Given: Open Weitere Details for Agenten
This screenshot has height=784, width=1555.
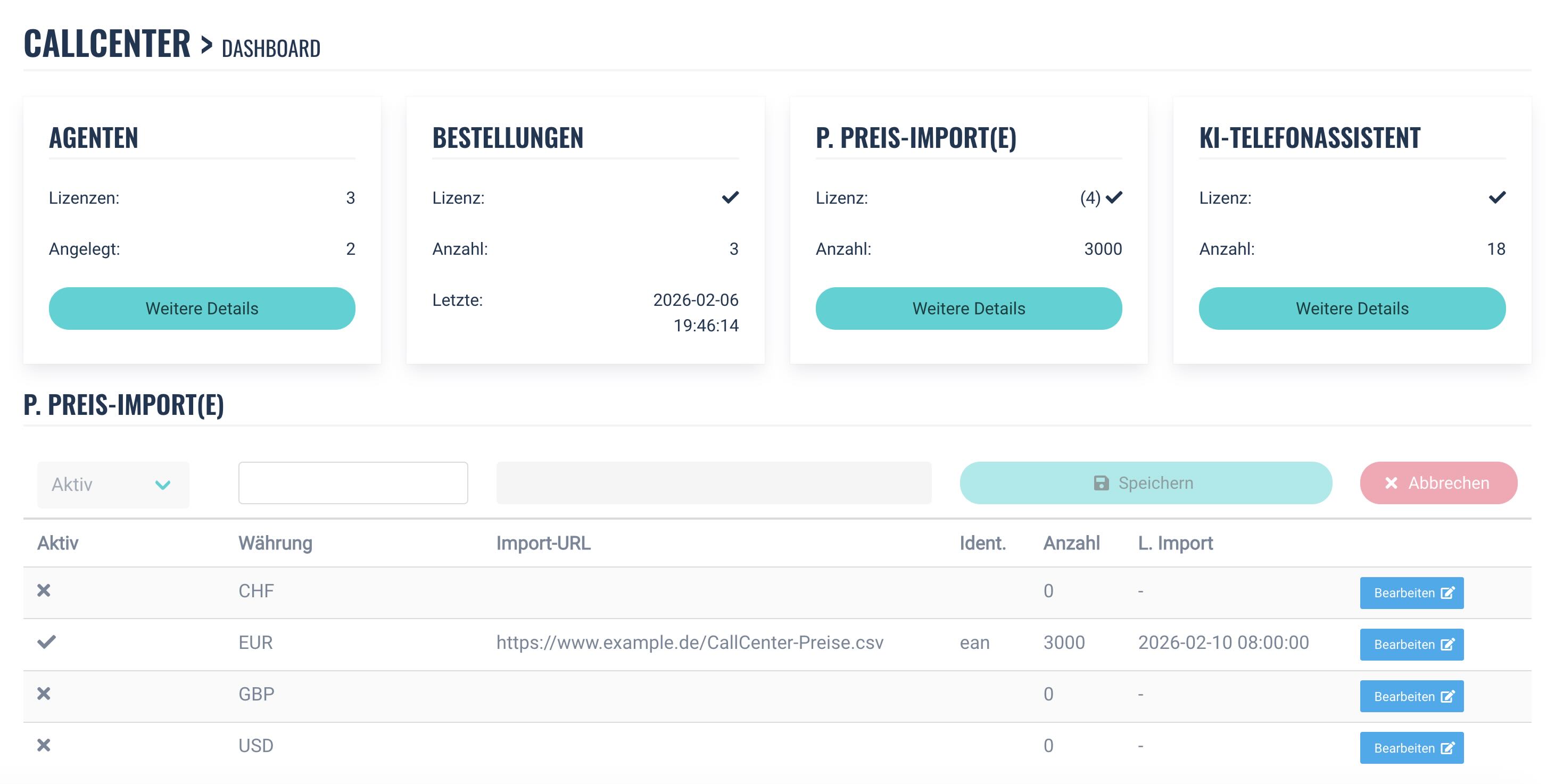Looking at the screenshot, I should coord(202,308).
